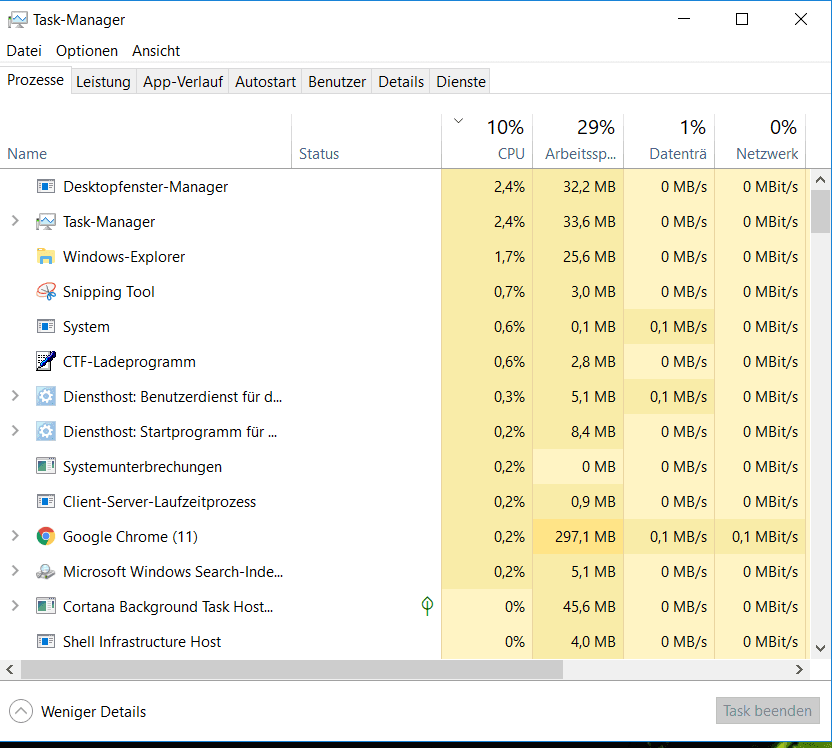Click the 0,7% CPU value for Snipping Tool

[x=509, y=292]
